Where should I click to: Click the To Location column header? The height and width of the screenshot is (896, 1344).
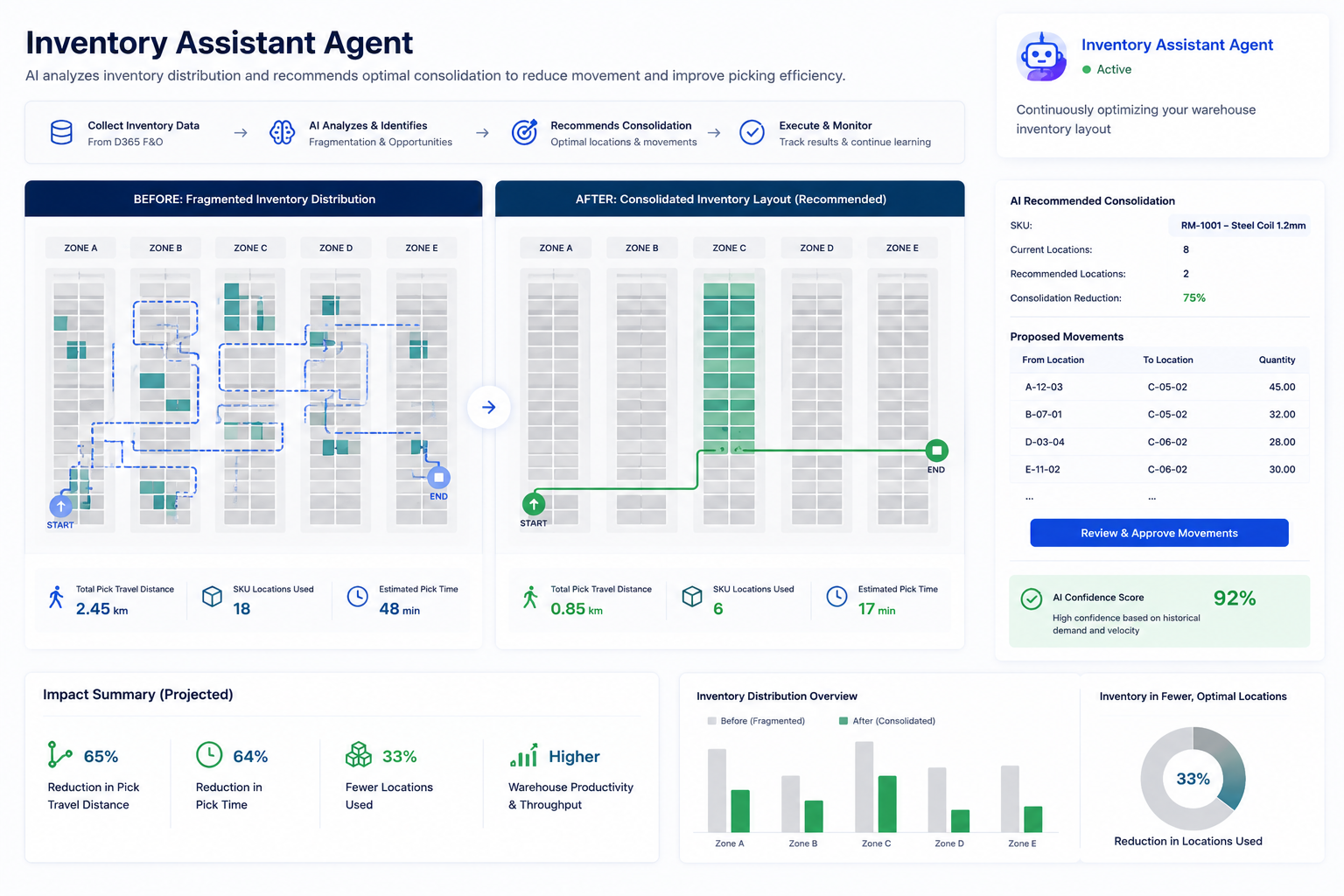[1167, 360]
